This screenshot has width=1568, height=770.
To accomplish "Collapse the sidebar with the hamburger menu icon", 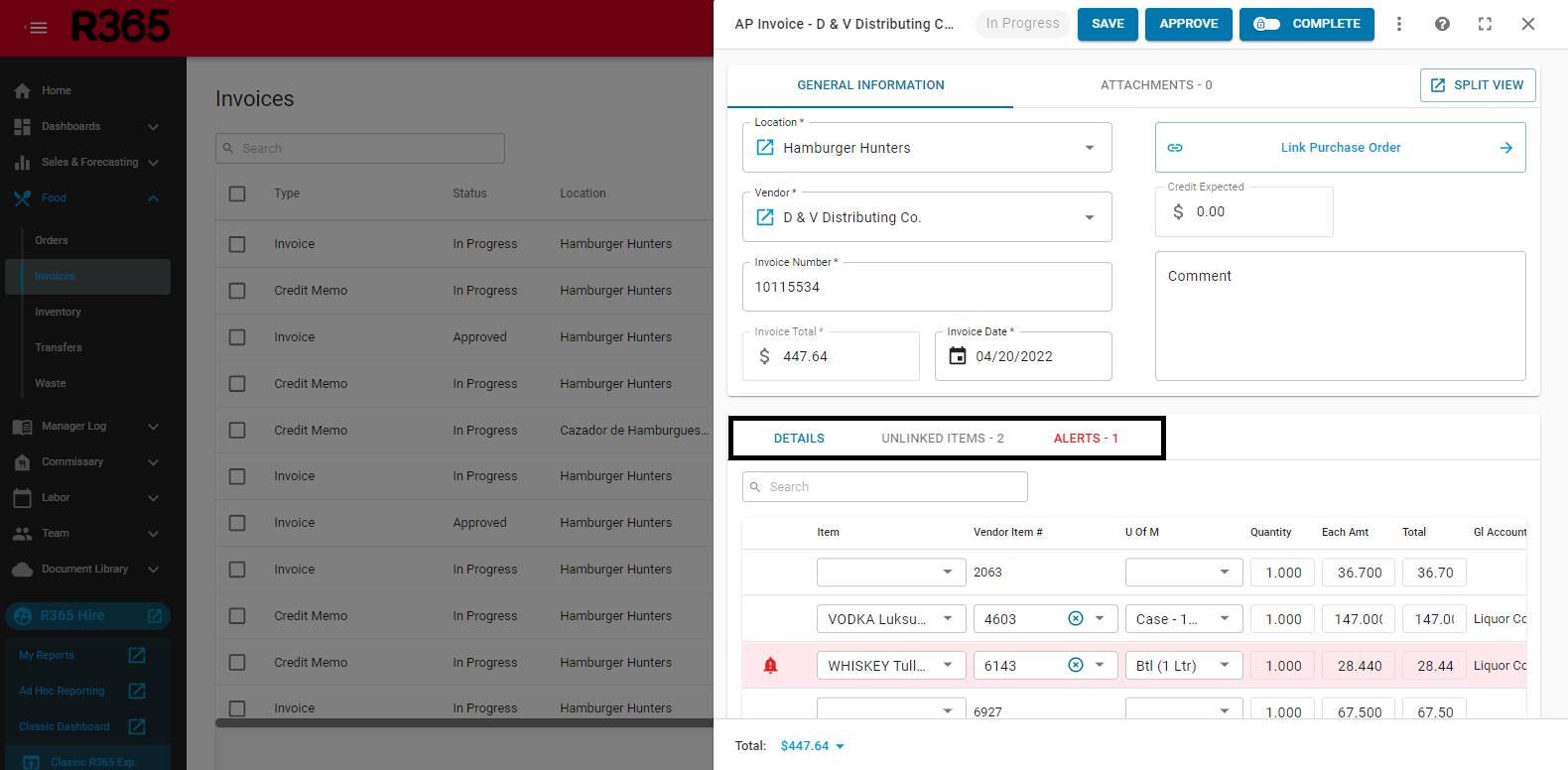I will point(36,28).
